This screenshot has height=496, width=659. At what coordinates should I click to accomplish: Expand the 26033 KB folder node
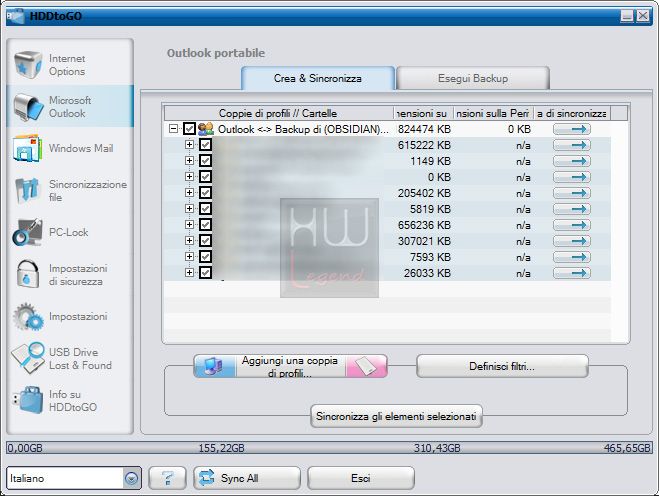click(x=189, y=272)
